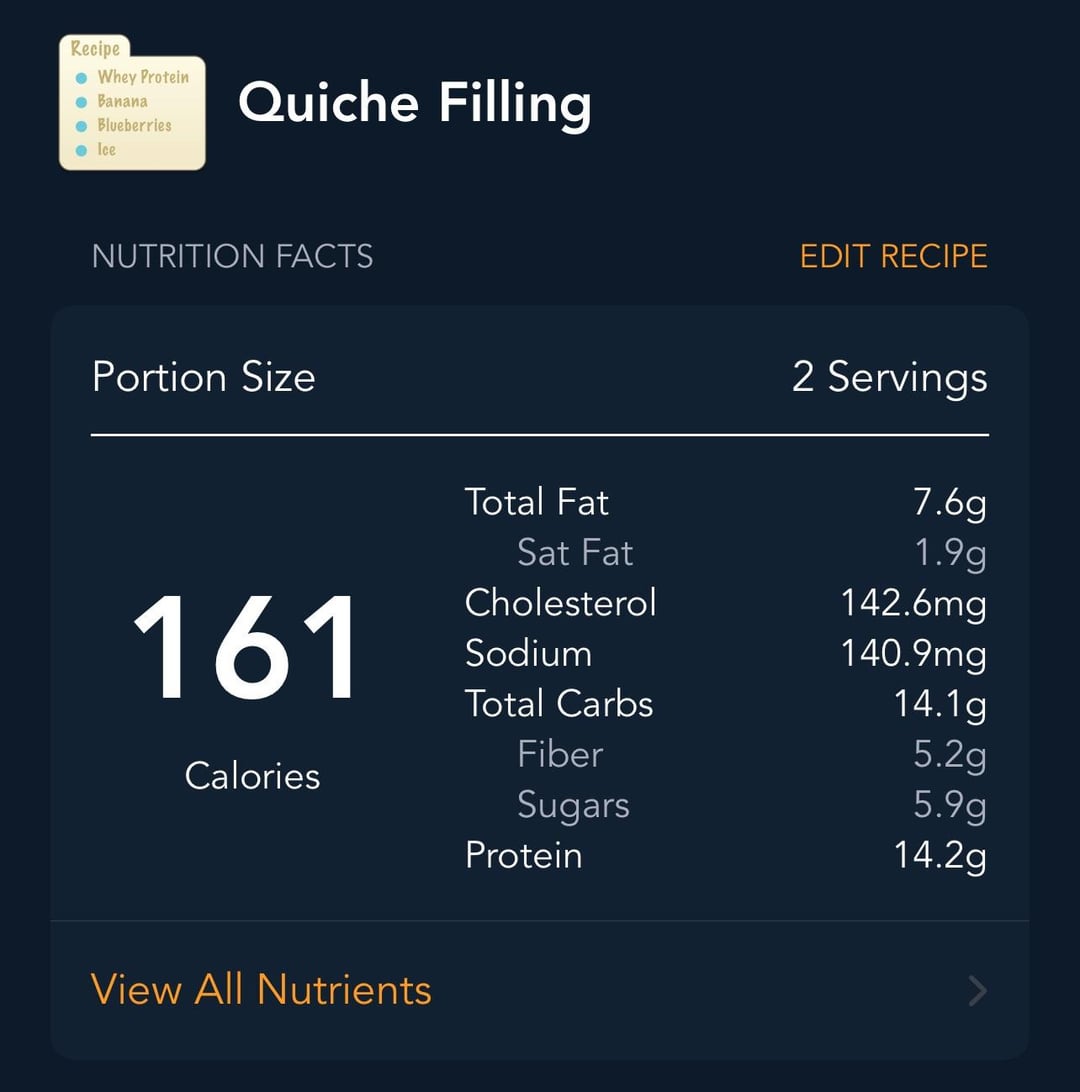Tap the Fiber label
The height and width of the screenshot is (1092, 1080).
click(560, 754)
